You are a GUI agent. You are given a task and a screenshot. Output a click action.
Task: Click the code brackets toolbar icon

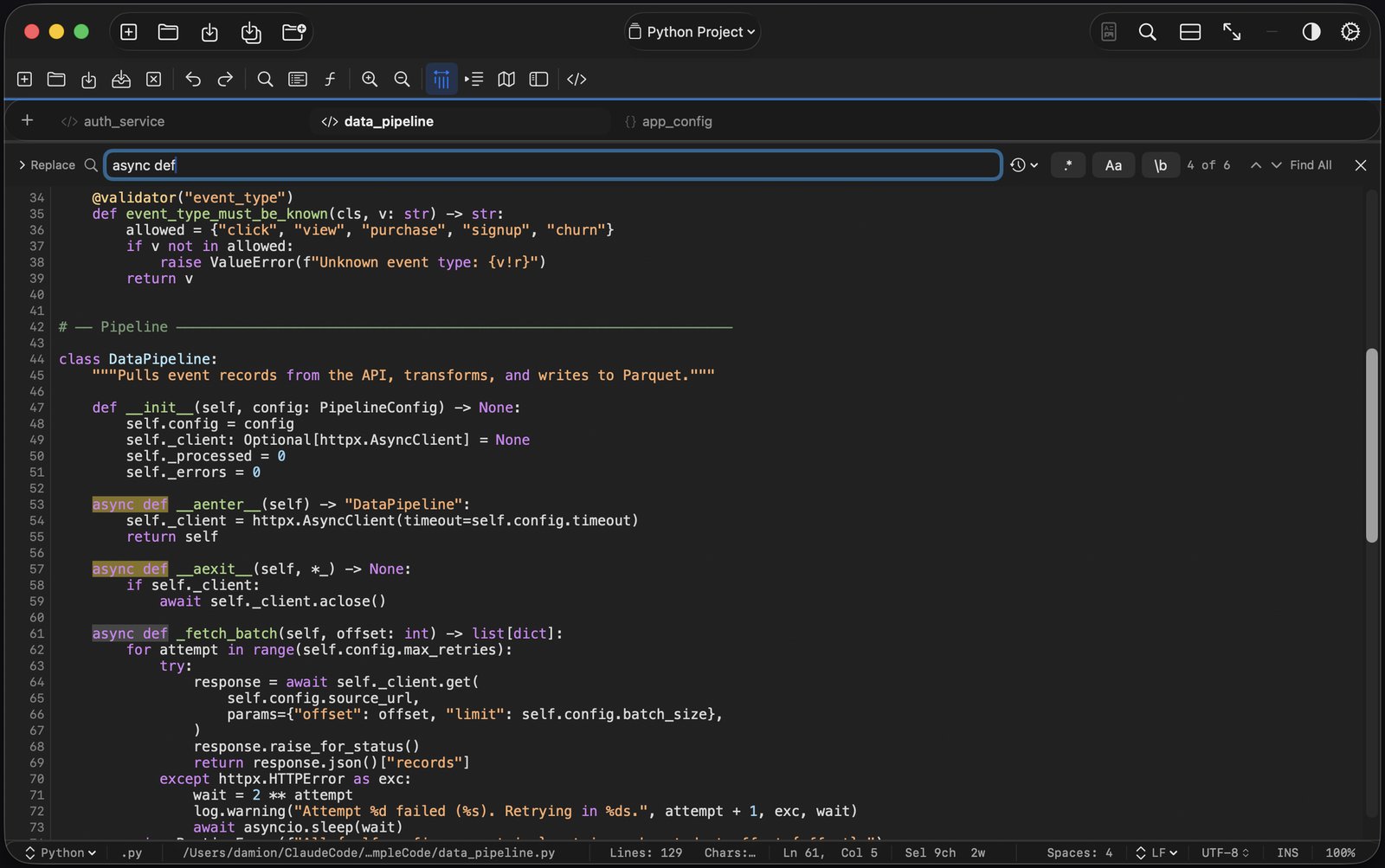pyautogui.click(x=577, y=80)
